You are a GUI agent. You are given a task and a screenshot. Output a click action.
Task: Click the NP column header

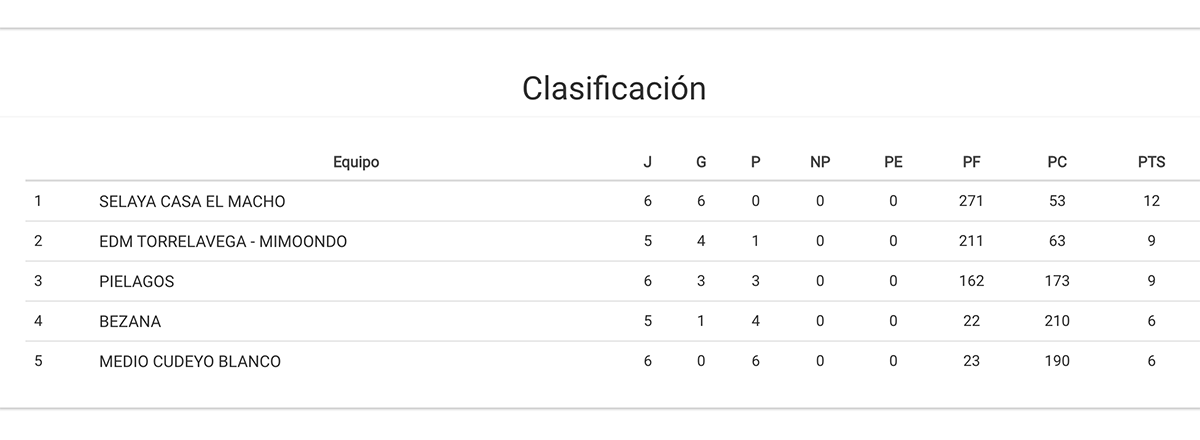coord(820,162)
